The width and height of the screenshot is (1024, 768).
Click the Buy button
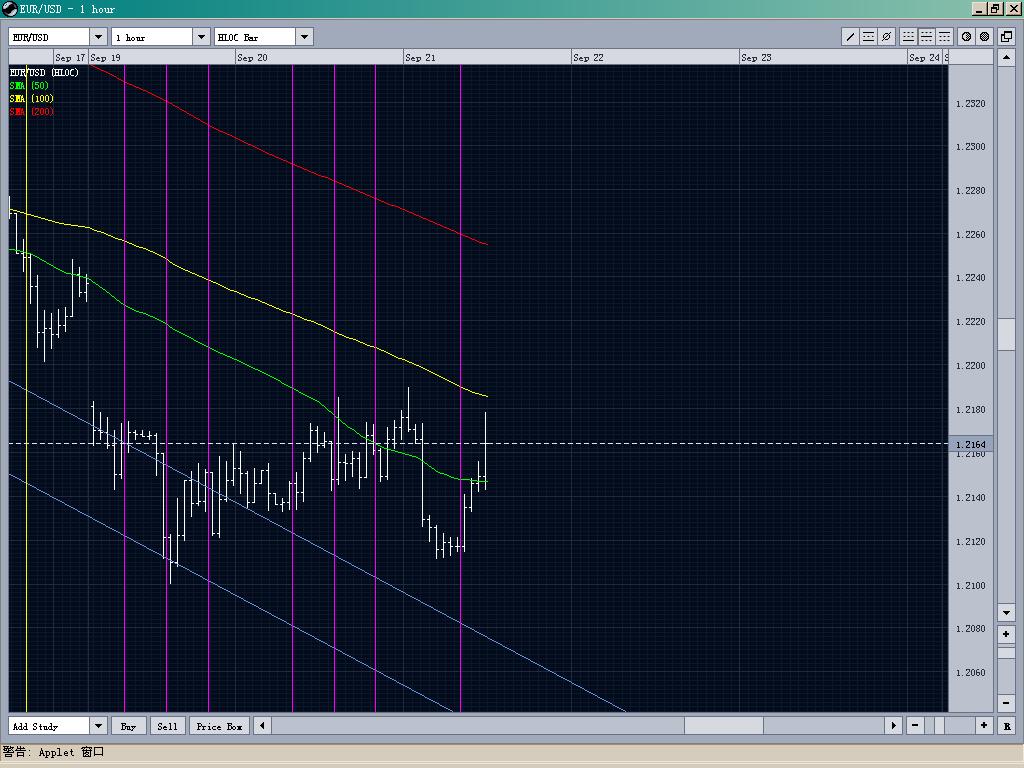(128, 726)
